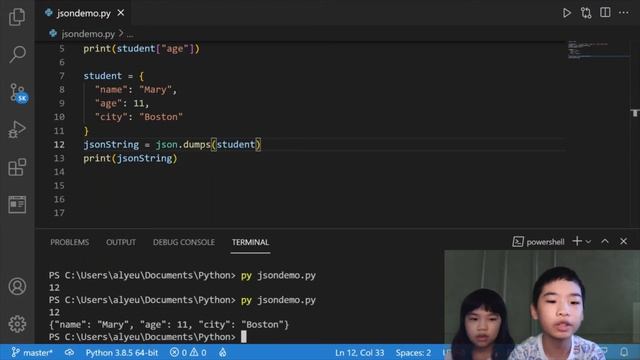The width and height of the screenshot is (640, 360).
Task: Open the Extensions view
Action: coord(17,167)
